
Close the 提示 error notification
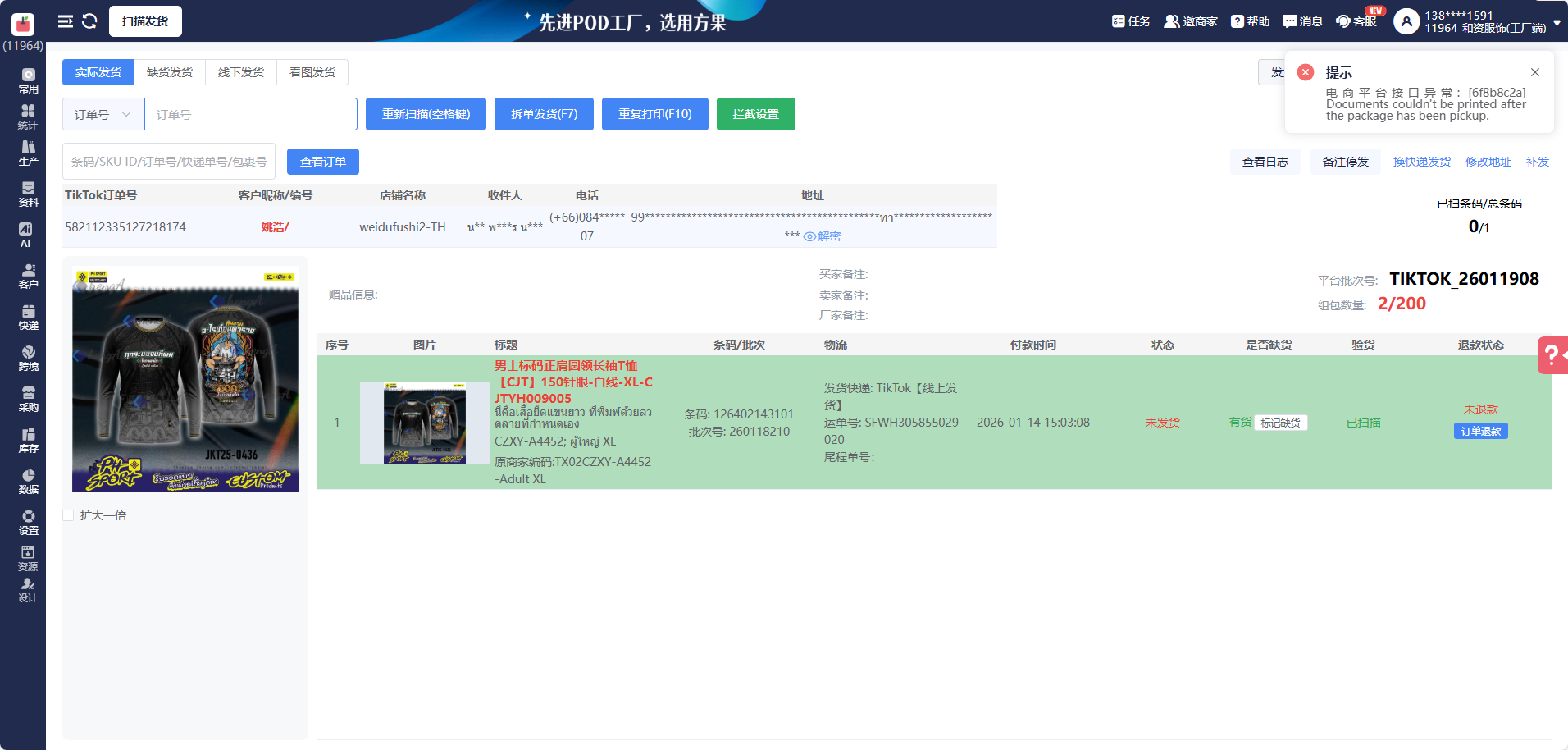click(x=1535, y=72)
